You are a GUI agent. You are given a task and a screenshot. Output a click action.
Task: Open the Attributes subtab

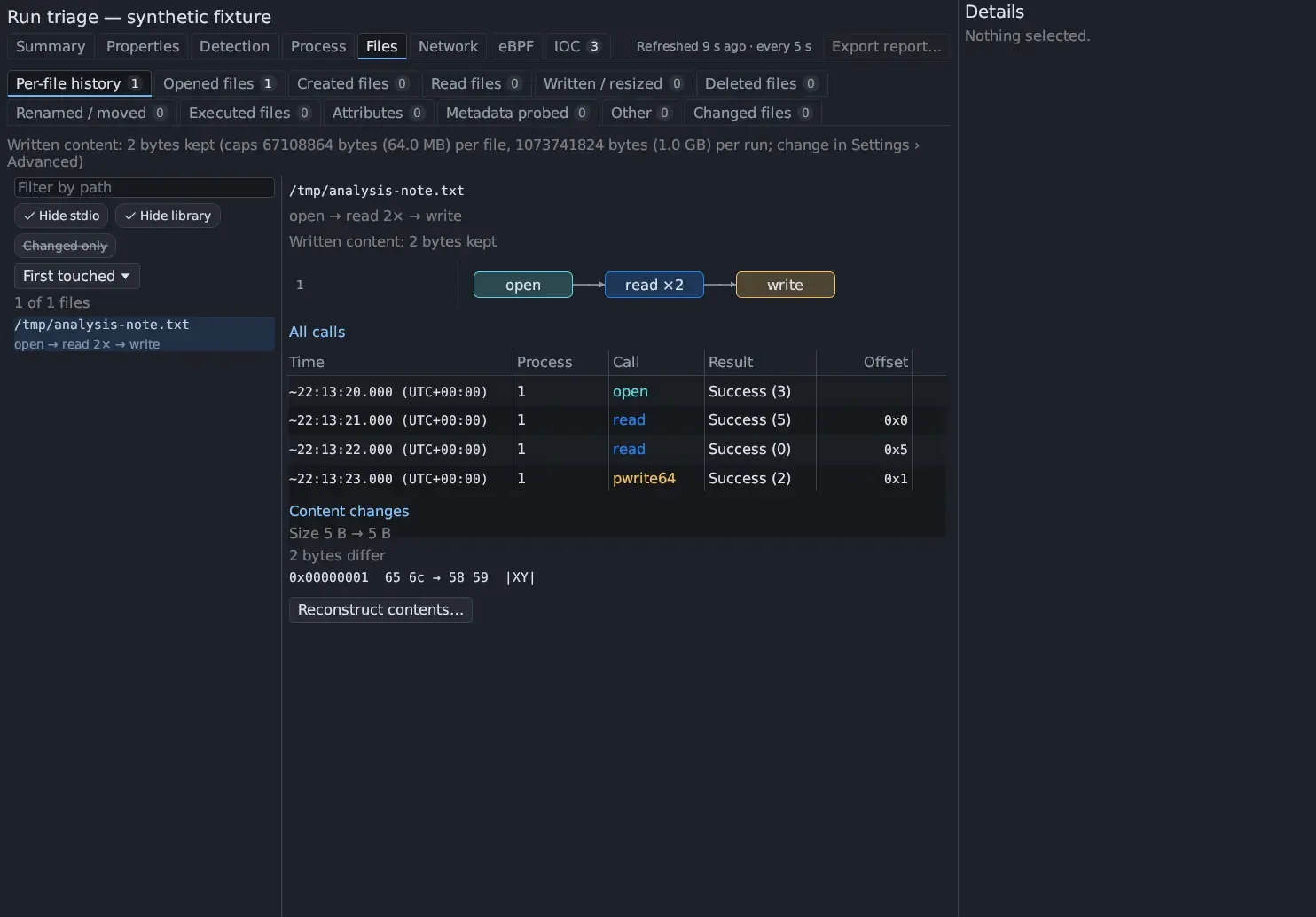pos(378,113)
